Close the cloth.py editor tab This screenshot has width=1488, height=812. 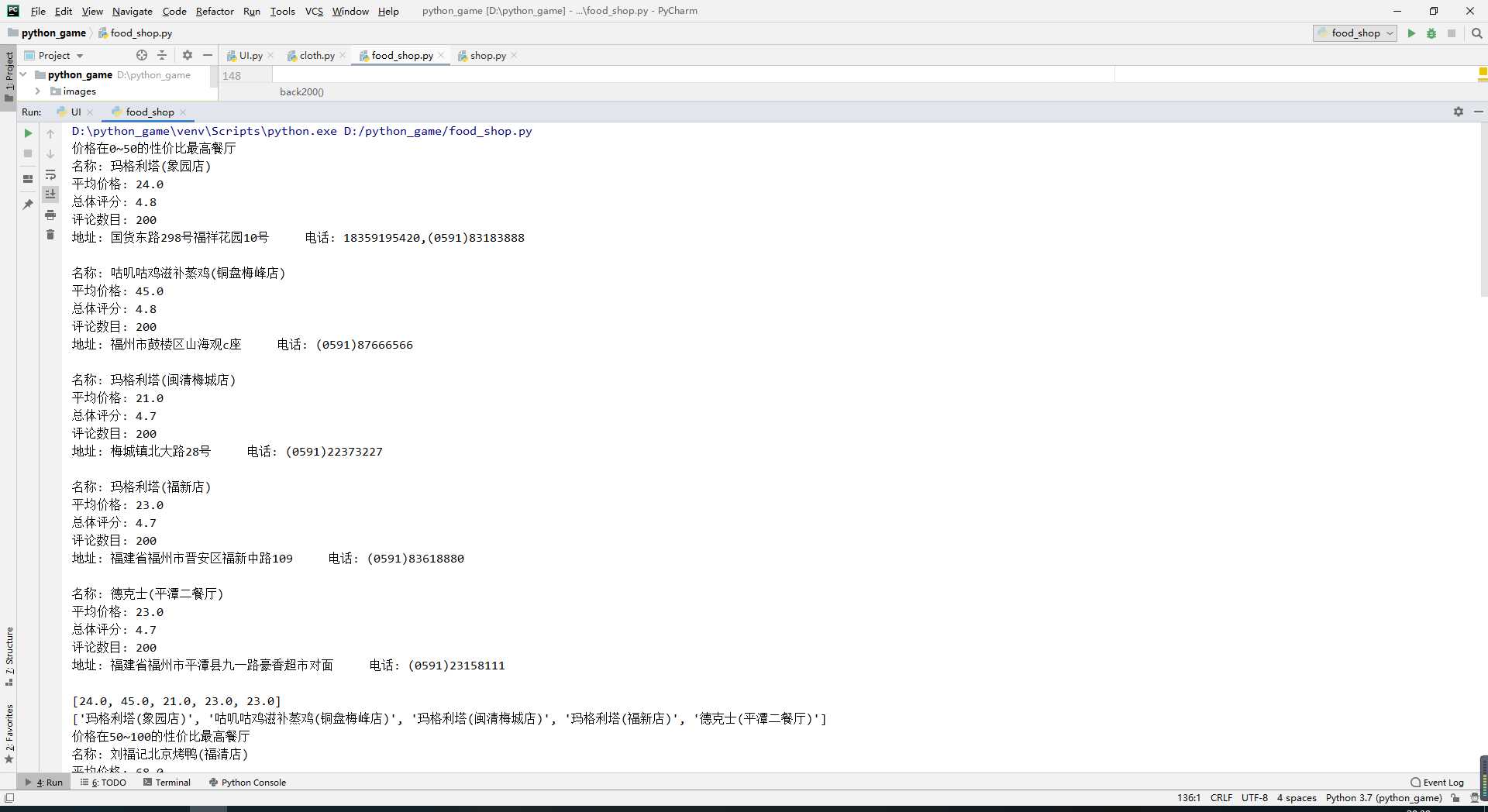pyautogui.click(x=343, y=55)
